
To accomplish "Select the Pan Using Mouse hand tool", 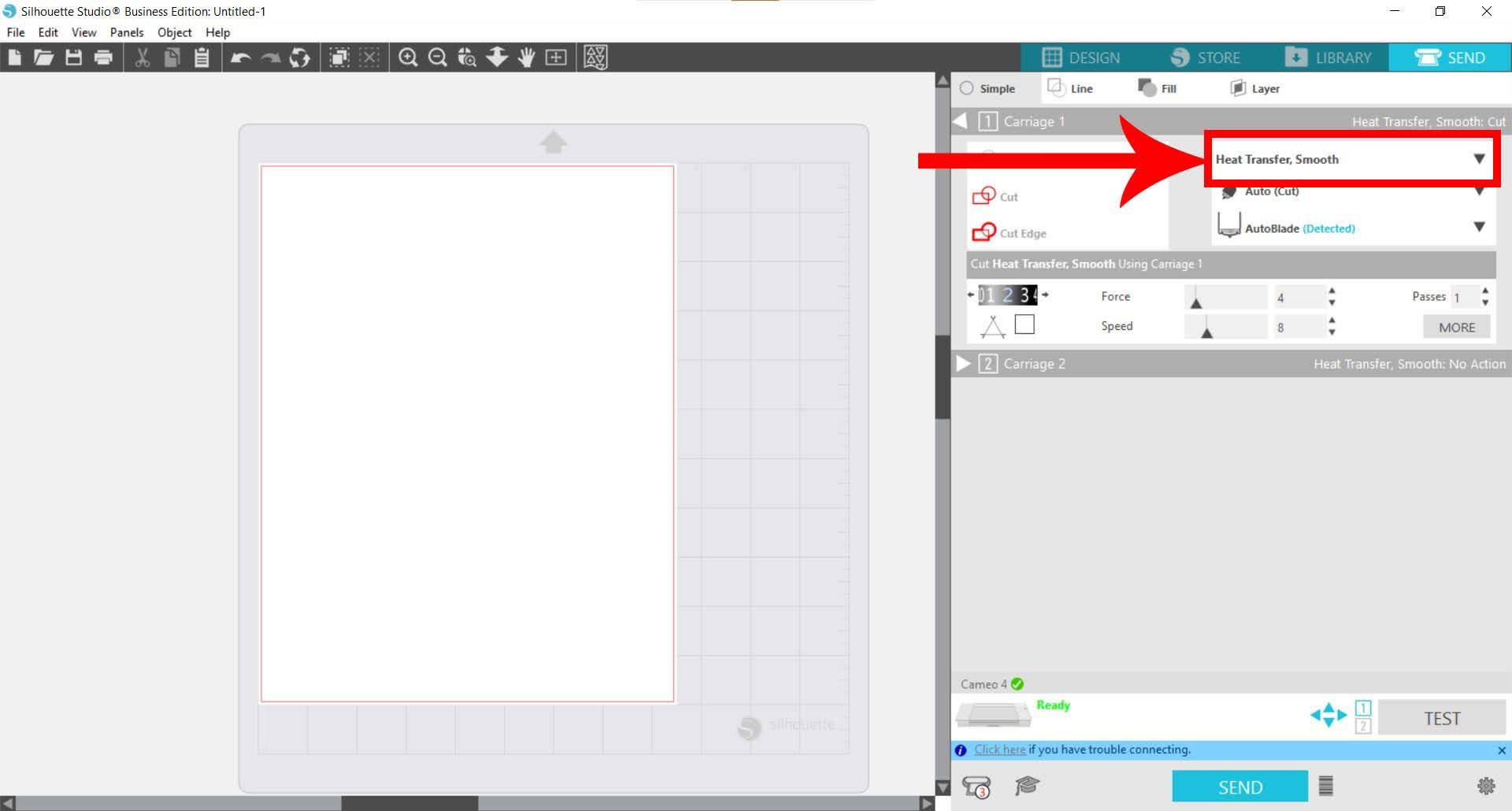I will (526, 57).
